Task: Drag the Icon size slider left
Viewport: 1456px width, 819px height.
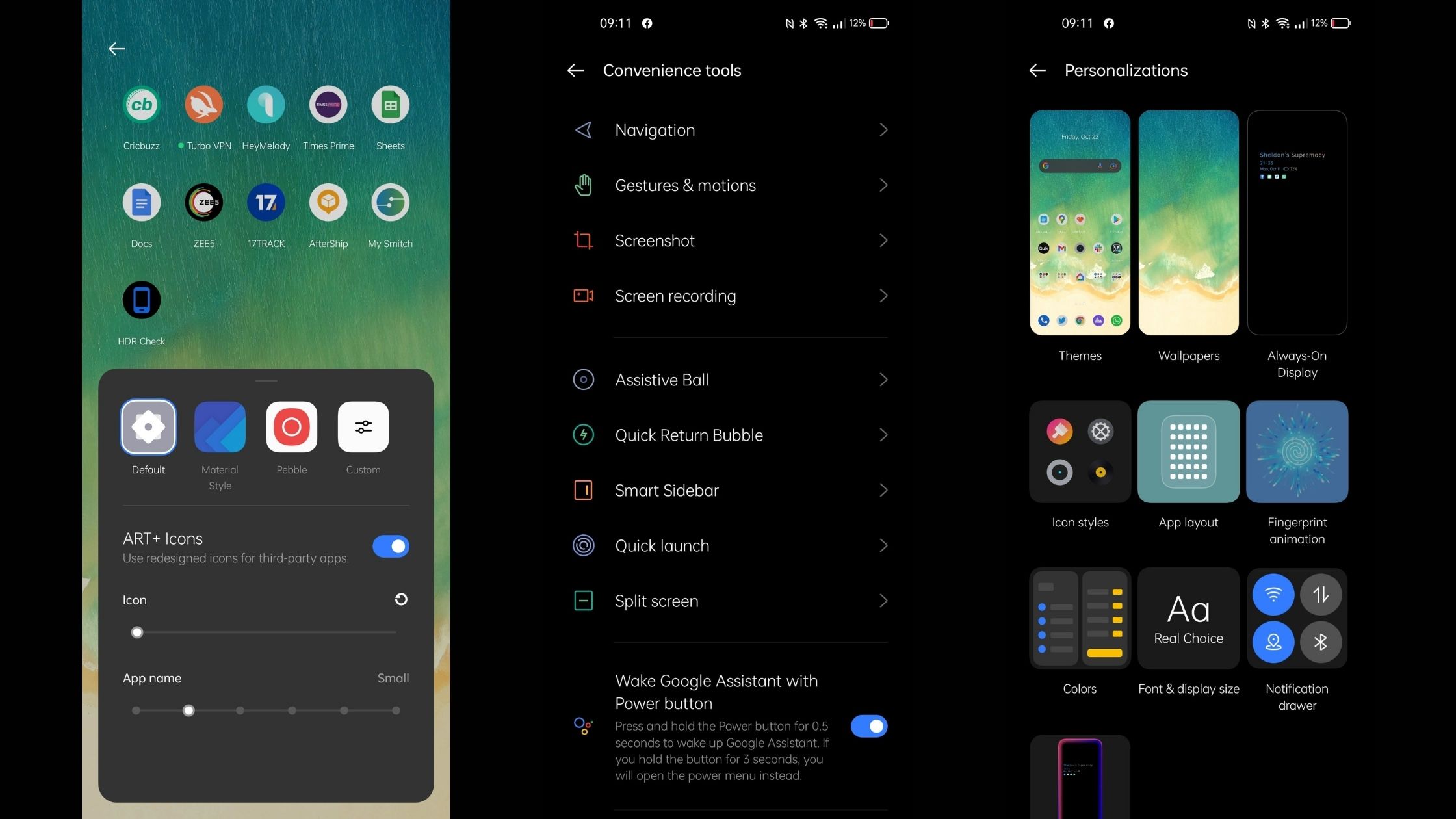Action: point(136,631)
